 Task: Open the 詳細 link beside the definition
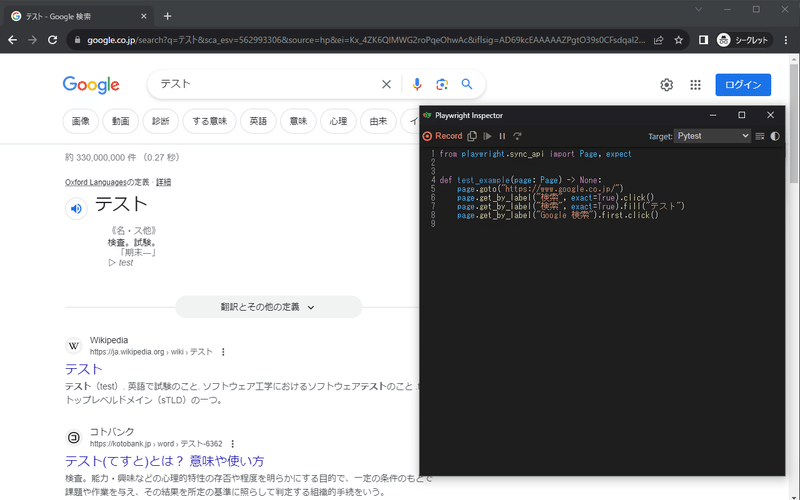tap(163, 182)
